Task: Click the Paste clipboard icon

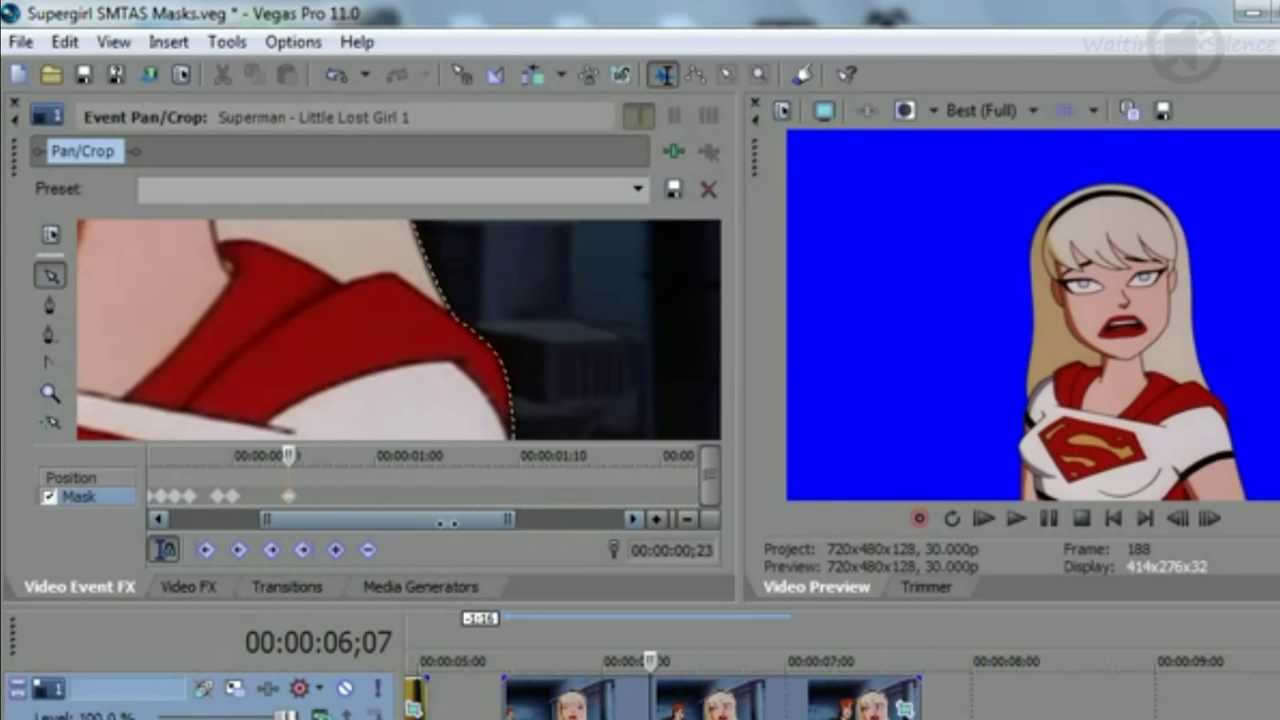Action: click(287, 75)
